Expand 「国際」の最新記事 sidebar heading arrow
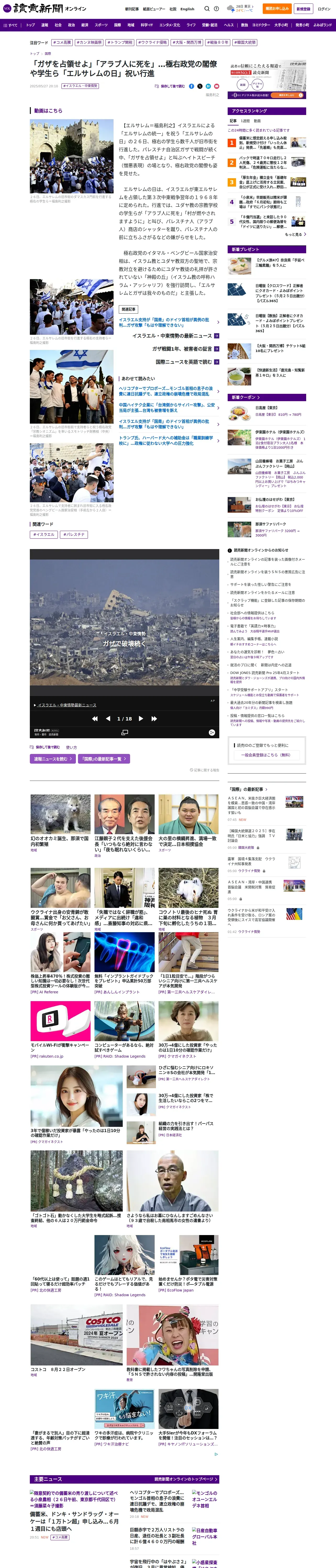Image resolution: width=336 pixels, height=1568 pixels. click(266, 789)
